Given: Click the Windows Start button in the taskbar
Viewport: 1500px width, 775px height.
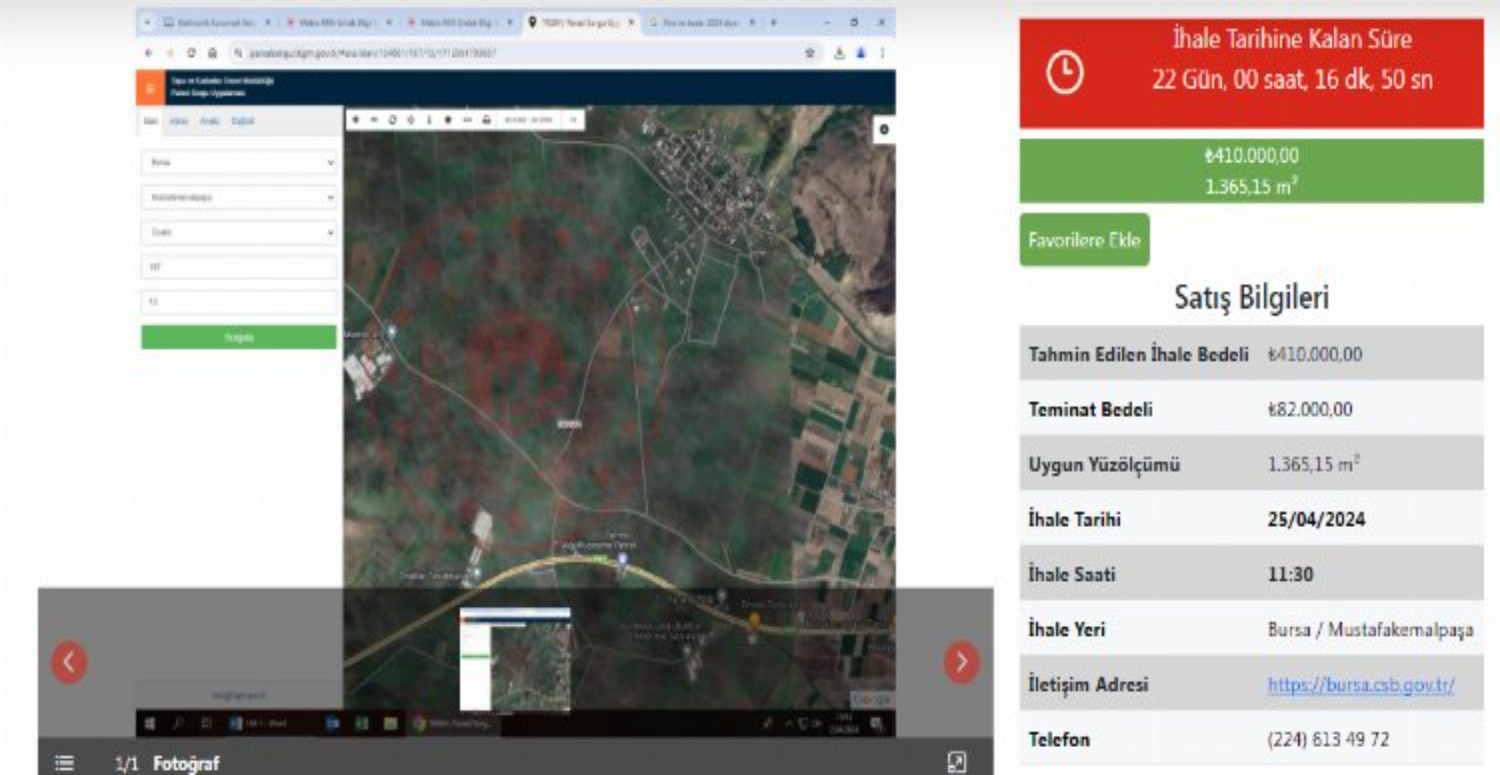Looking at the screenshot, I should 149,724.
